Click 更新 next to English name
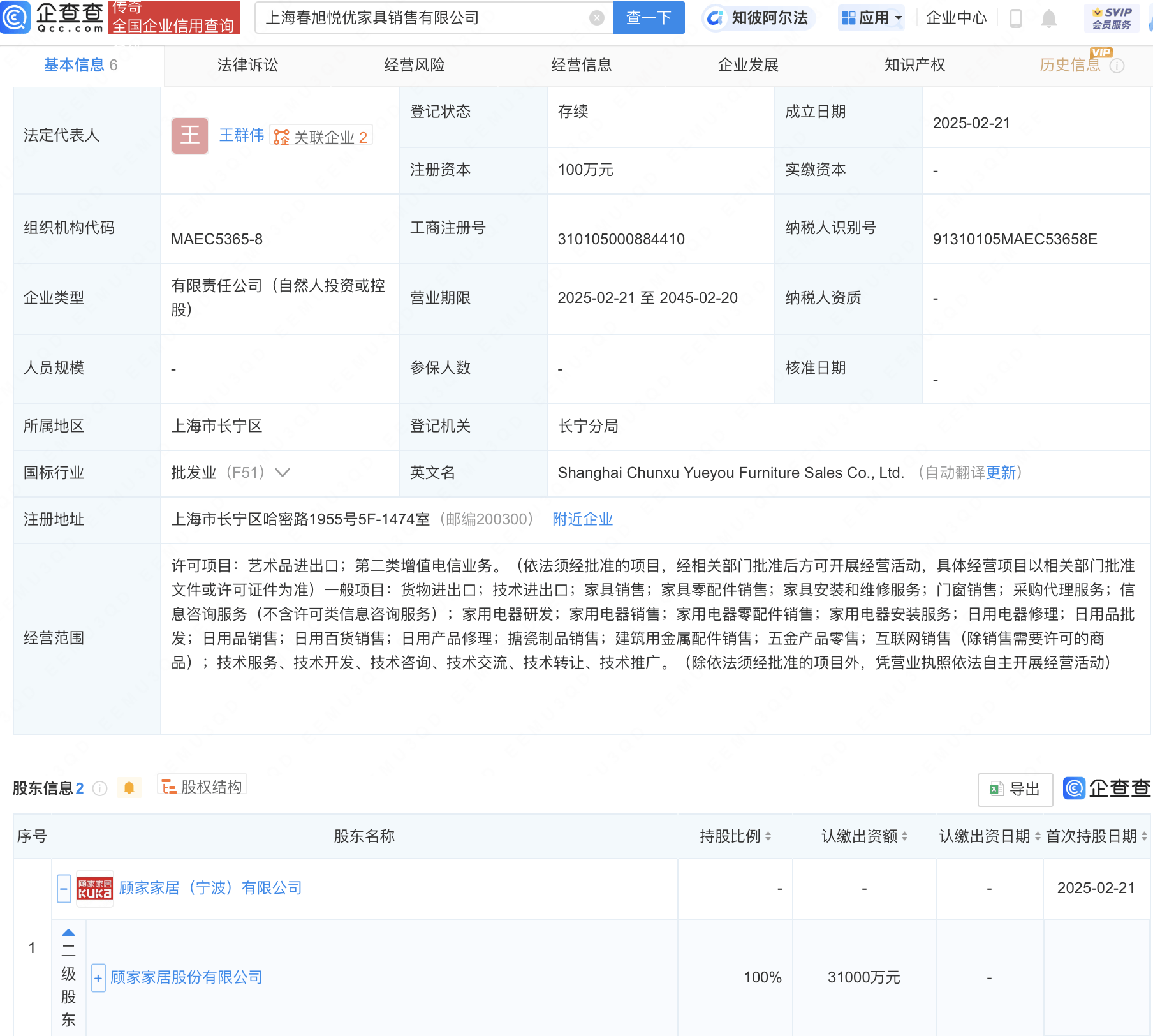 1001,473
